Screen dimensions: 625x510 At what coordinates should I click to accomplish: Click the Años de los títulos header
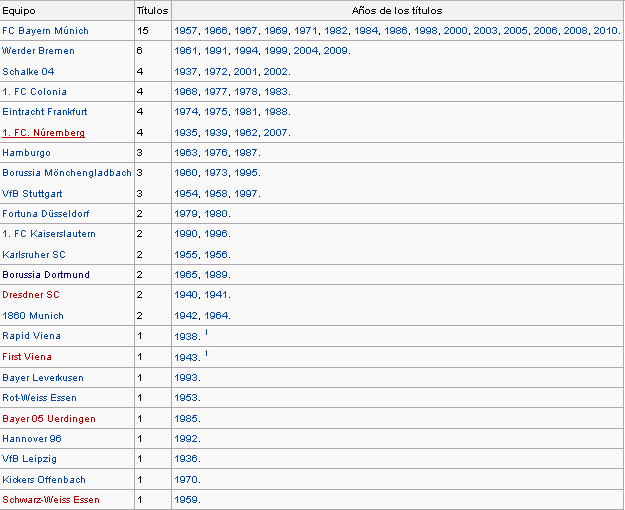click(397, 11)
